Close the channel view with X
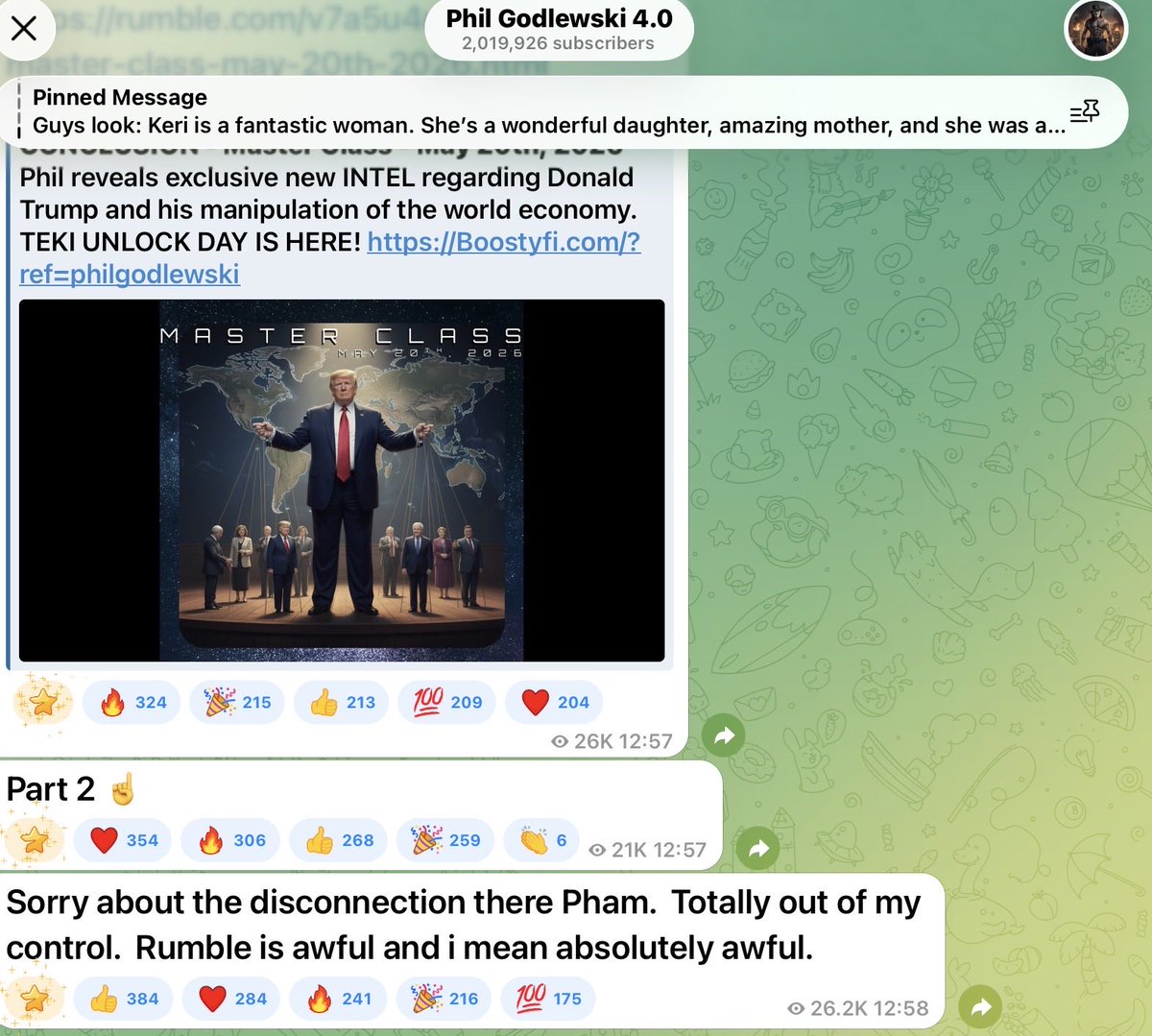 [x=24, y=28]
